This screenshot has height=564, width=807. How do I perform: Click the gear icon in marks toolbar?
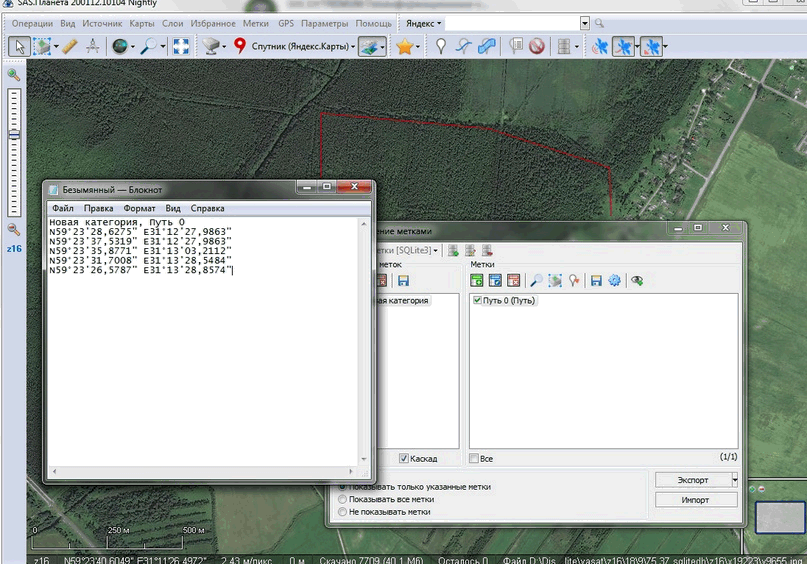tap(615, 281)
